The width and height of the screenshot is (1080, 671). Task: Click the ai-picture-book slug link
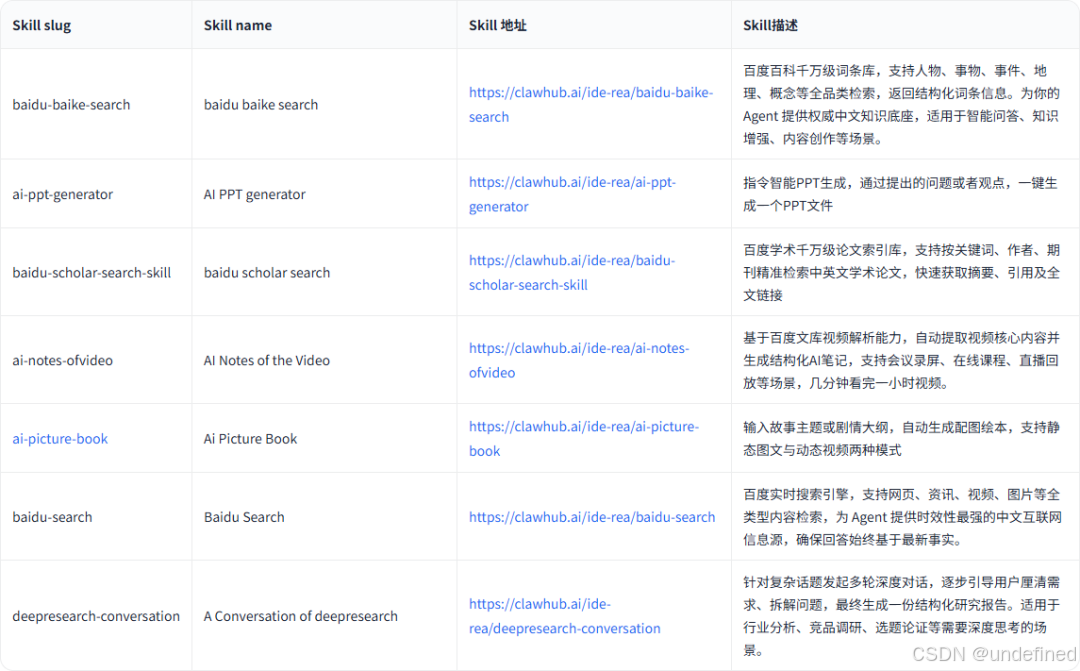tap(60, 438)
